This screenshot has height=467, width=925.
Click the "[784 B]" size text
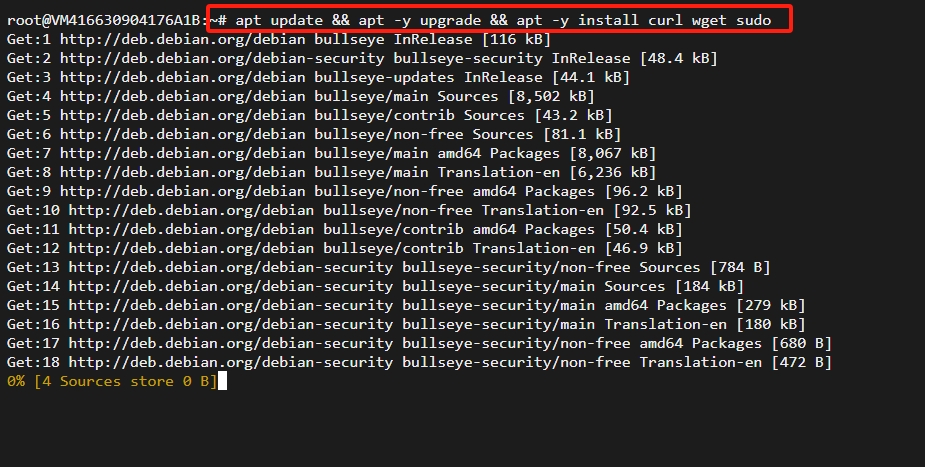[740, 267]
